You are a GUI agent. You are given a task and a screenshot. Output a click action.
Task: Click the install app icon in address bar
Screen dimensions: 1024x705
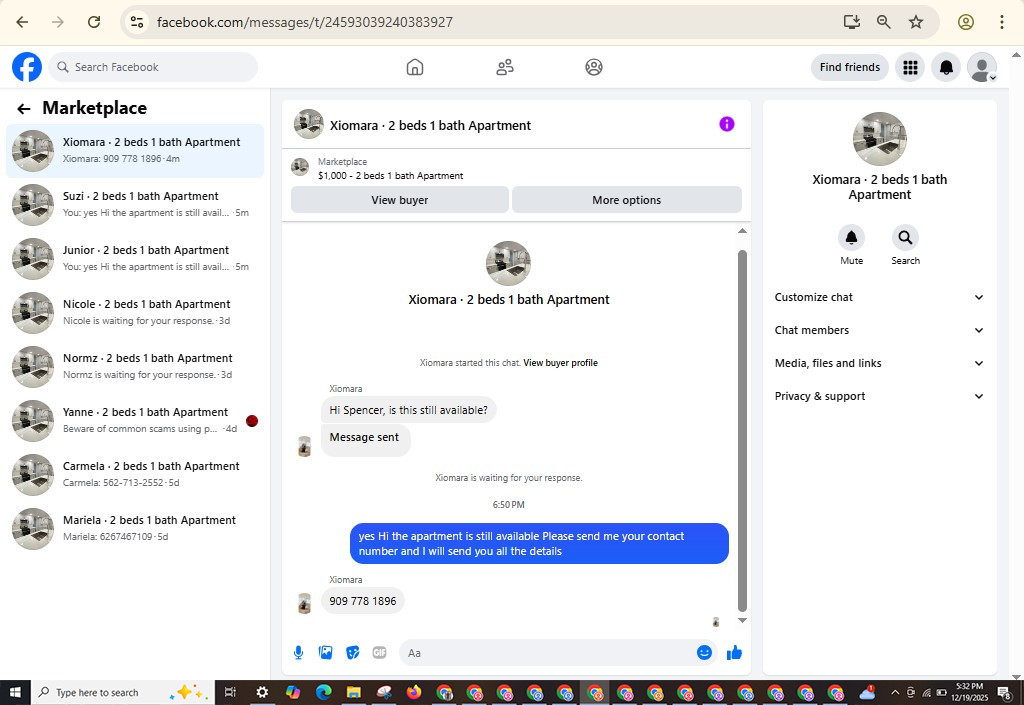pos(852,22)
